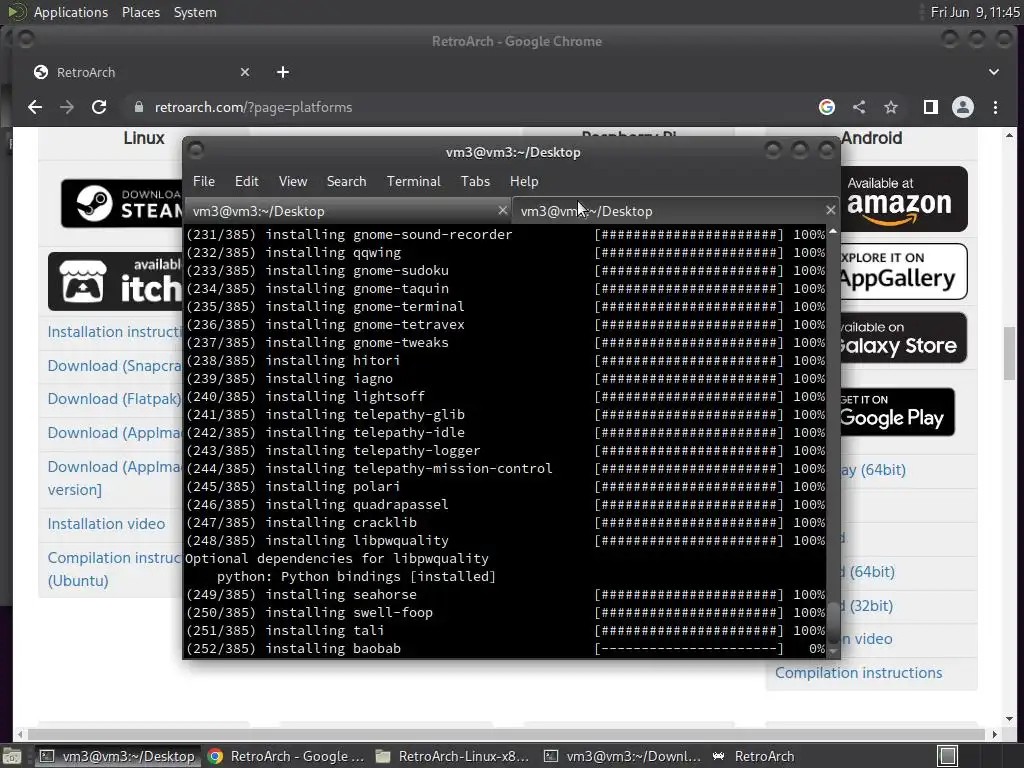
Task: Open the Installation video link under Linux
Action: [x=106, y=524]
